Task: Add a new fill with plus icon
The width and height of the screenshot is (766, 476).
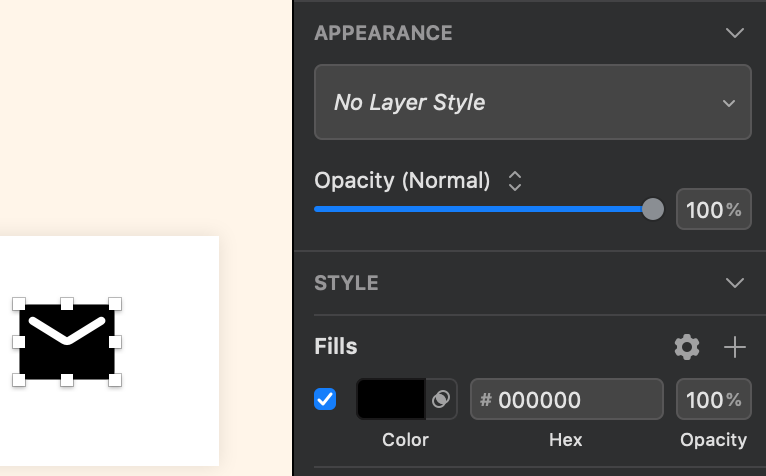Action: (x=735, y=347)
